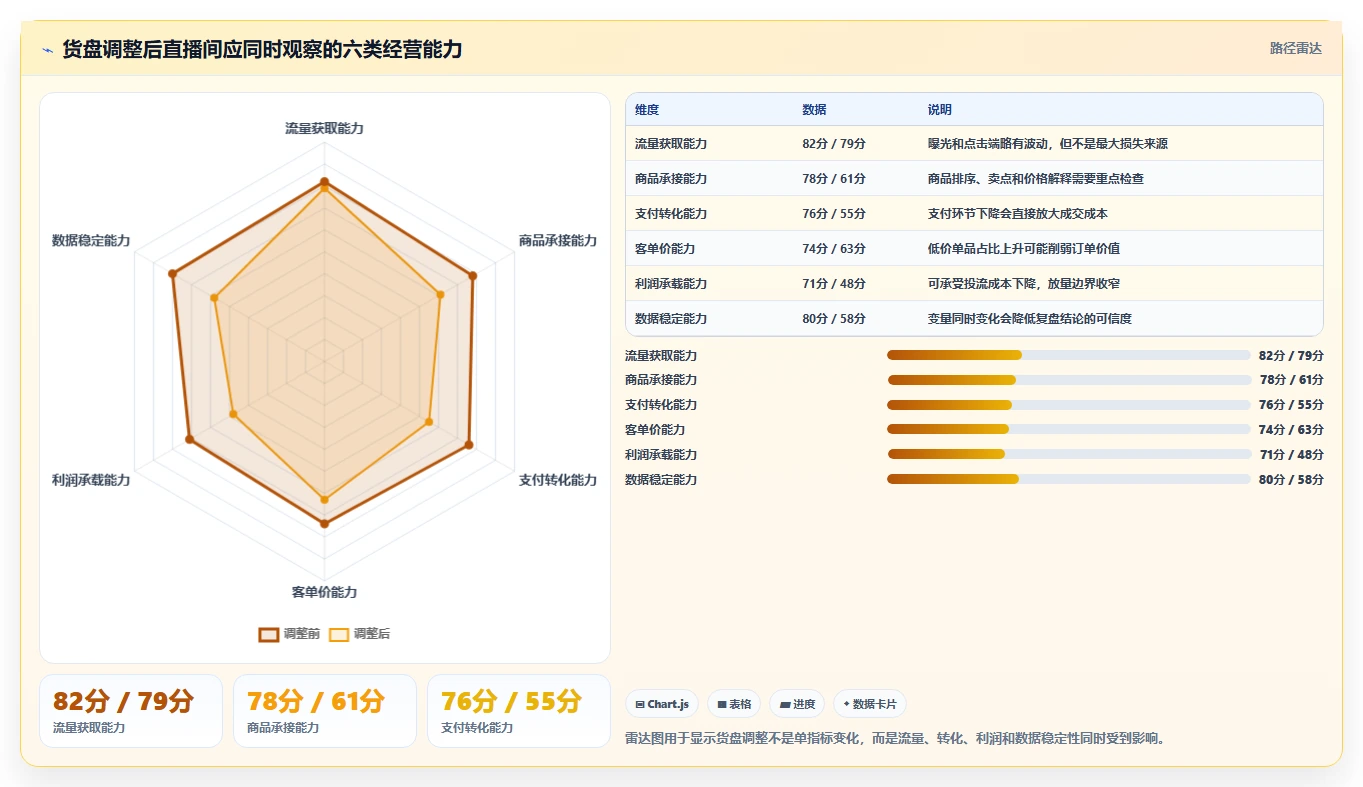Click the 路径雷达 label in the header

click(x=1296, y=48)
